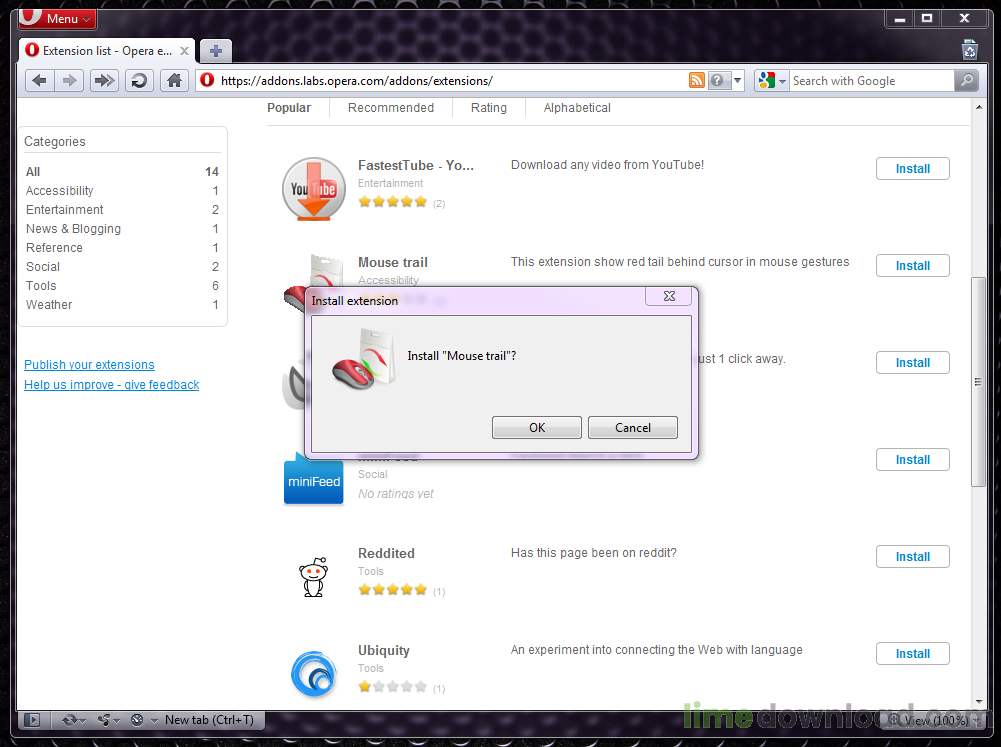Click the magnifier search button
Viewport: 1001px width, 747px height.
967,80
